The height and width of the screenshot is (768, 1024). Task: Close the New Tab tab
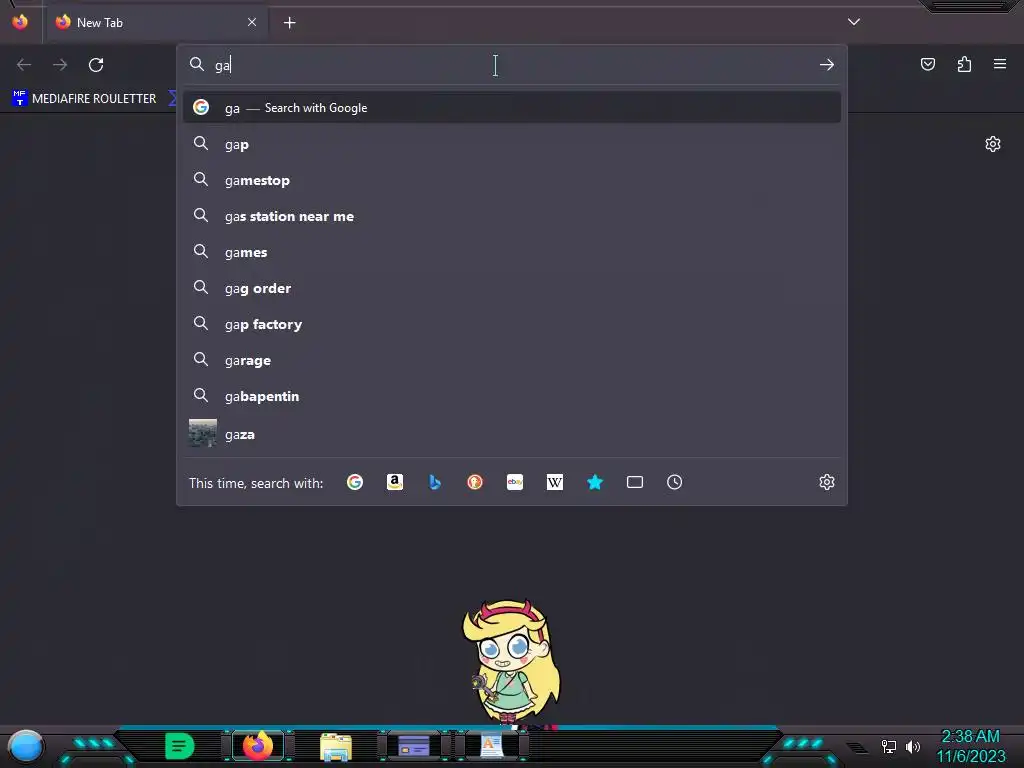(252, 22)
